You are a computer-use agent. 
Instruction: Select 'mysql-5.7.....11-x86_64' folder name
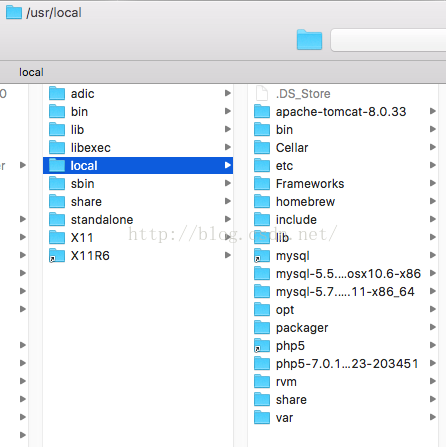coord(345,292)
